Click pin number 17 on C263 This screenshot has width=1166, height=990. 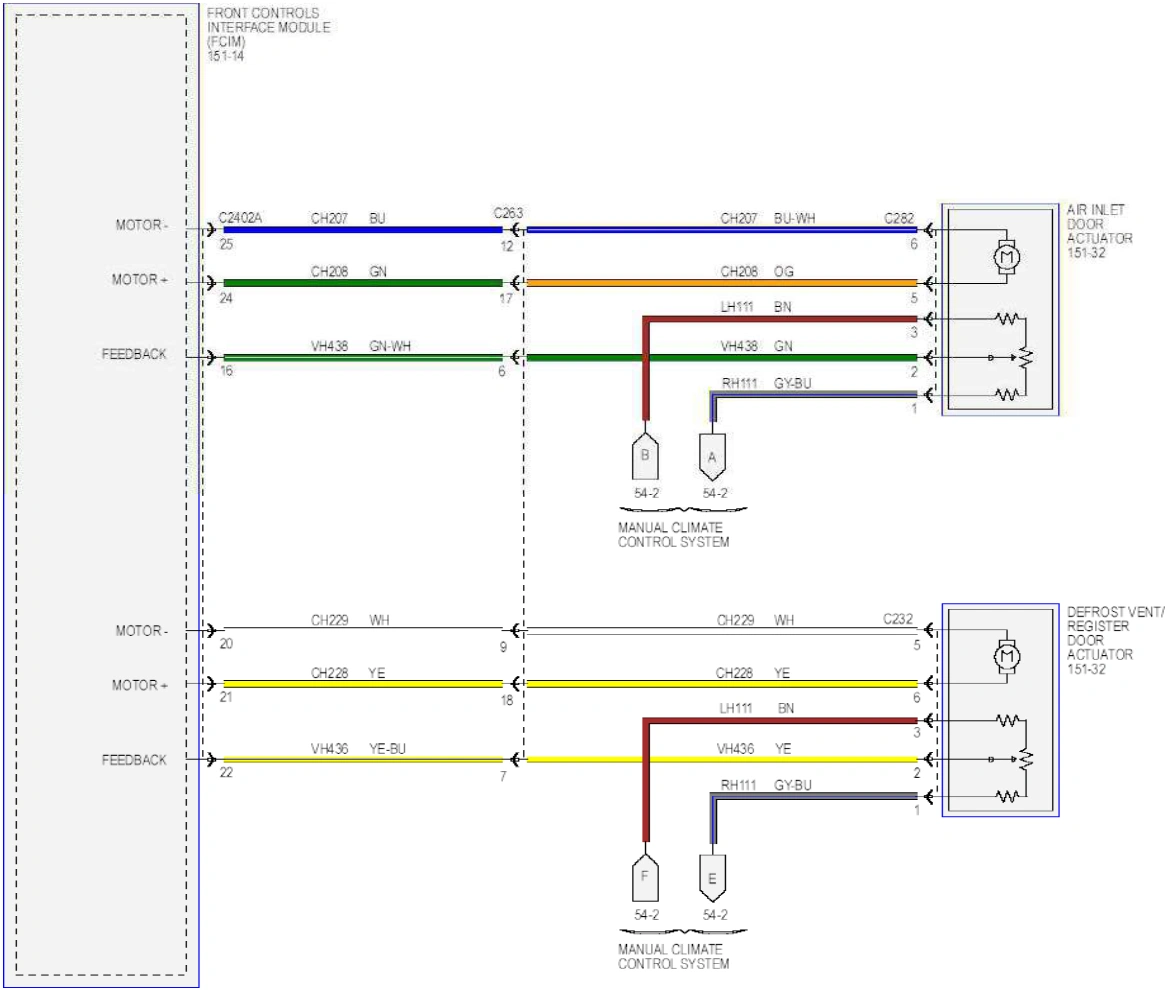click(506, 298)
